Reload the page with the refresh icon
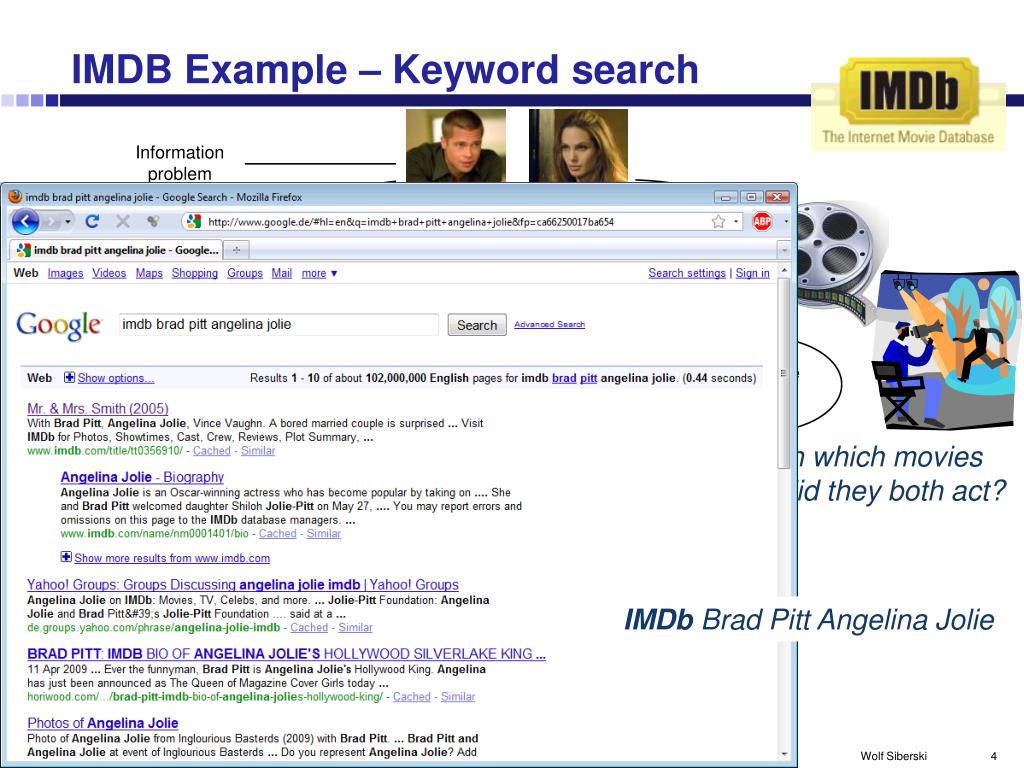This screenshot has width=1024, height=768. pos(92,221)
